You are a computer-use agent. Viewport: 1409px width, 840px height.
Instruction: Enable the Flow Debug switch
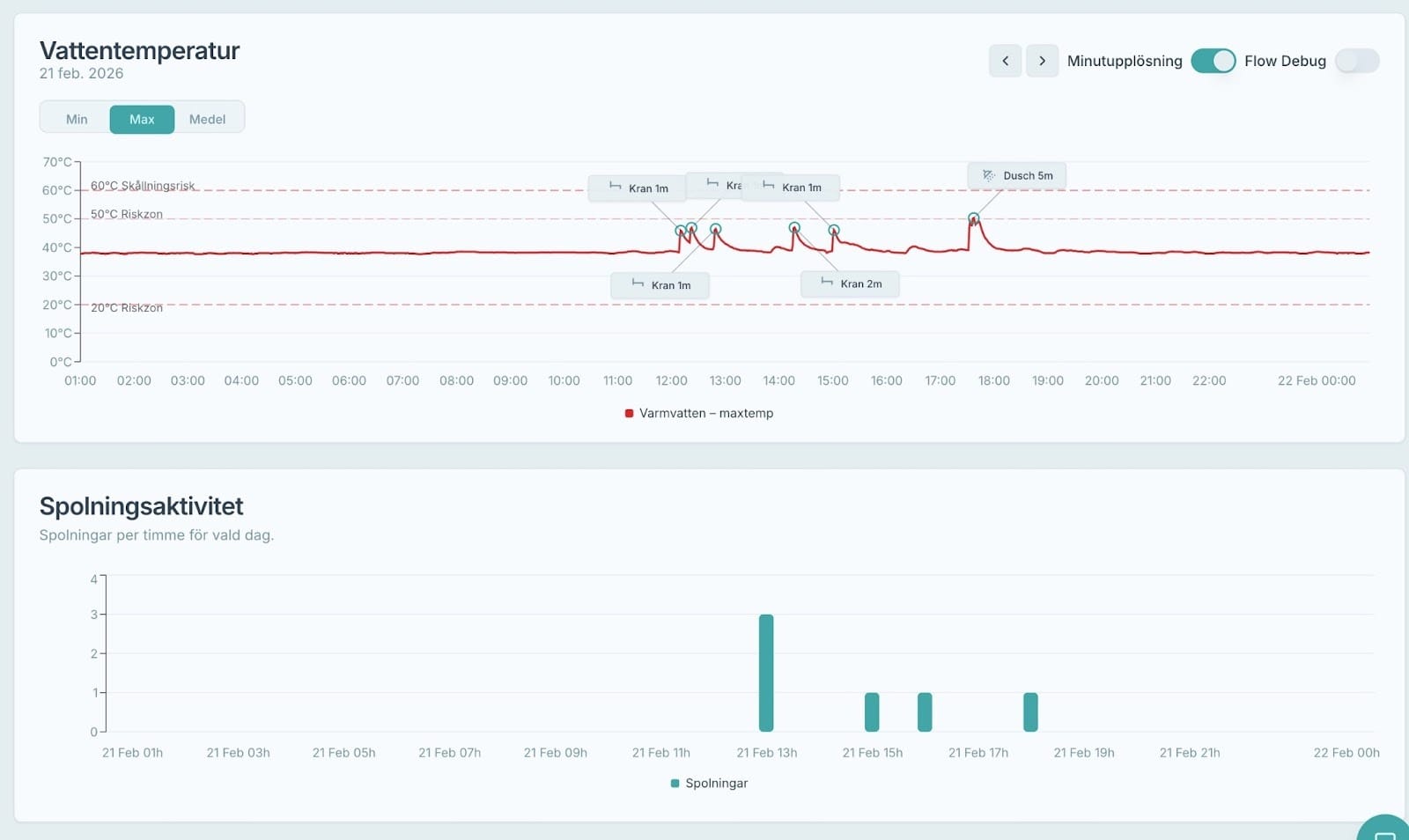pyautogui.click(x=1356, y=61)
